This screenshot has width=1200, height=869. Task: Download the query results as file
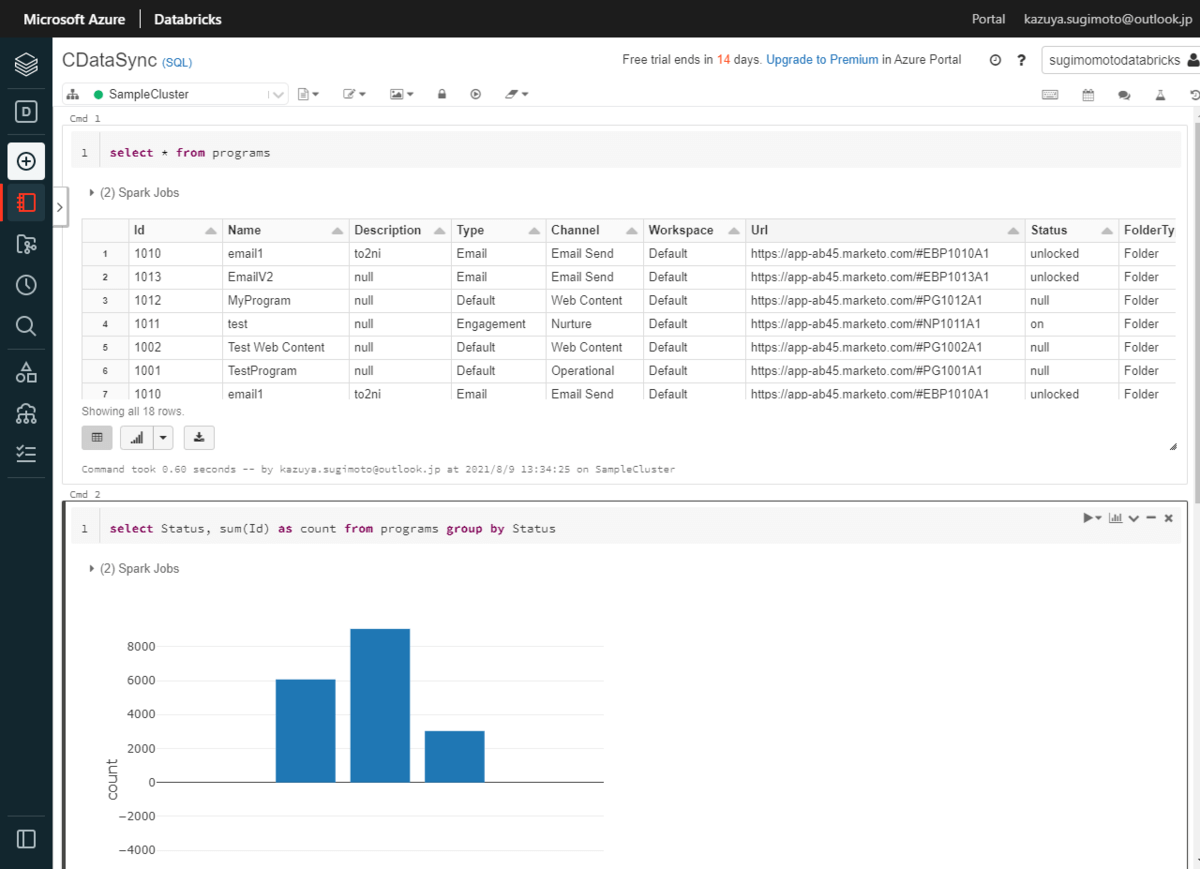point(199,437)
